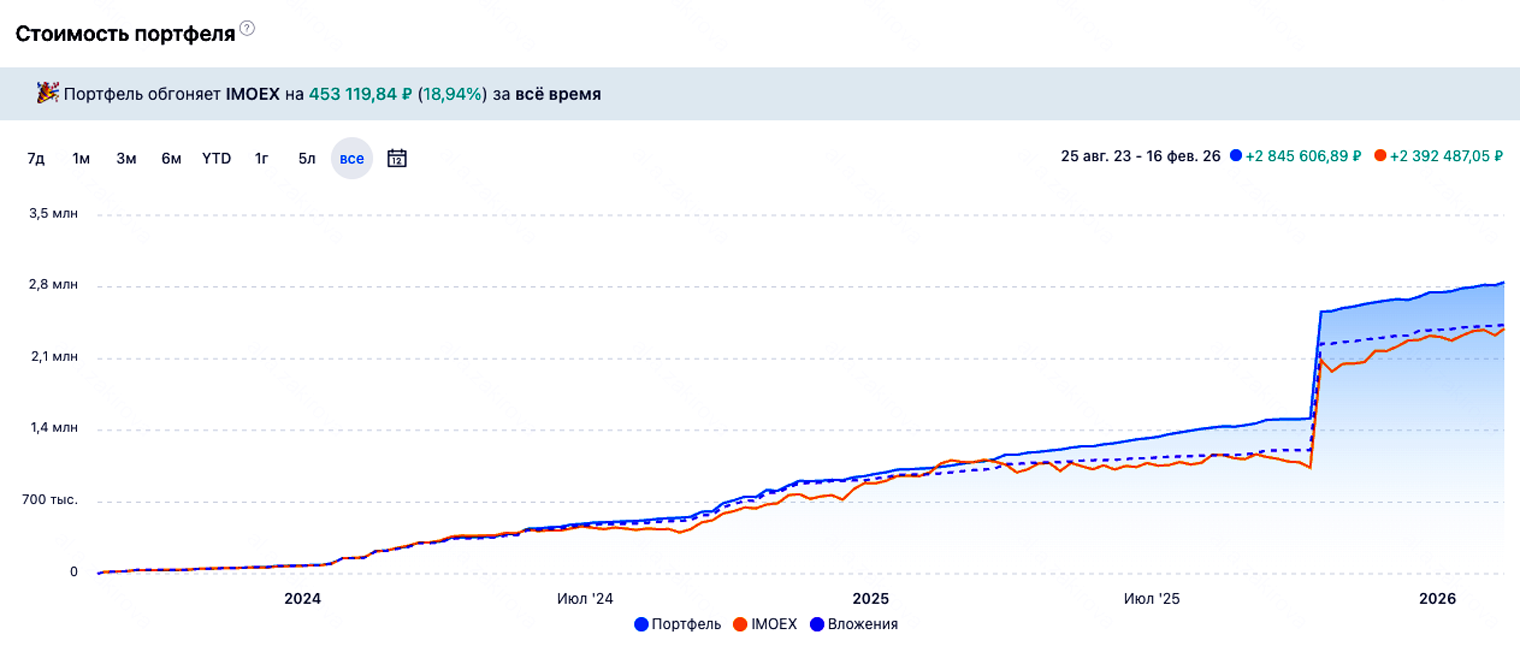The height and width of the screenshot is (664, 1520).
Task: Select the все period button
Action: pos(351,158)
